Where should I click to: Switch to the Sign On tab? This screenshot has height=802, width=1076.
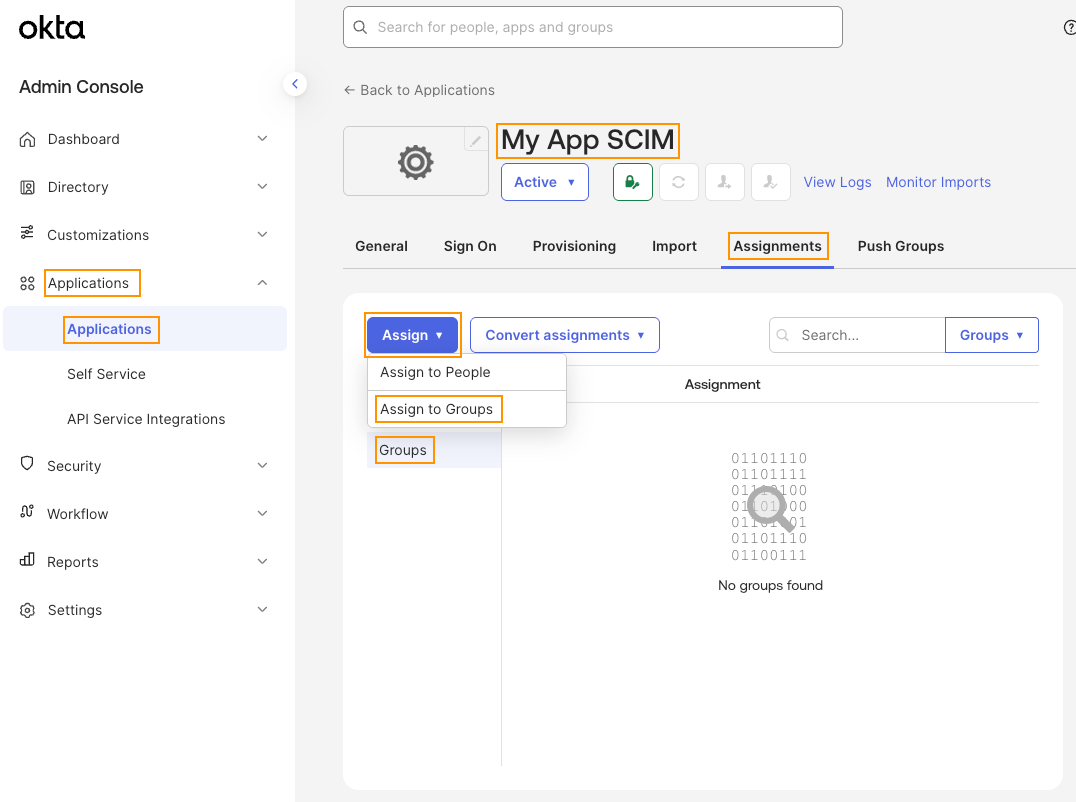(x=470, y=246)
